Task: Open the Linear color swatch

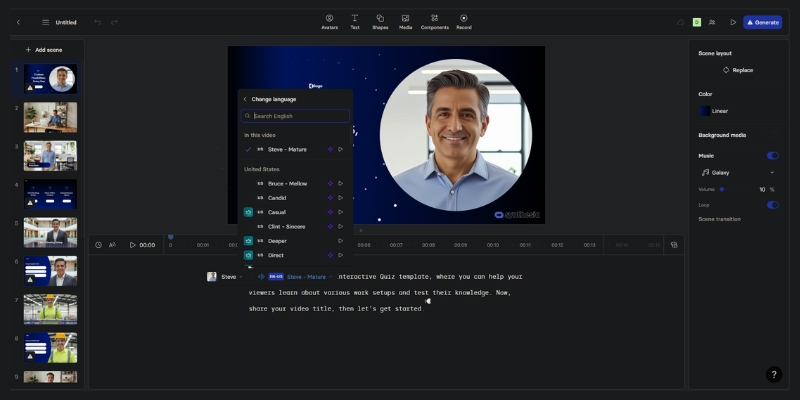Action: click(x=706, y=111)
